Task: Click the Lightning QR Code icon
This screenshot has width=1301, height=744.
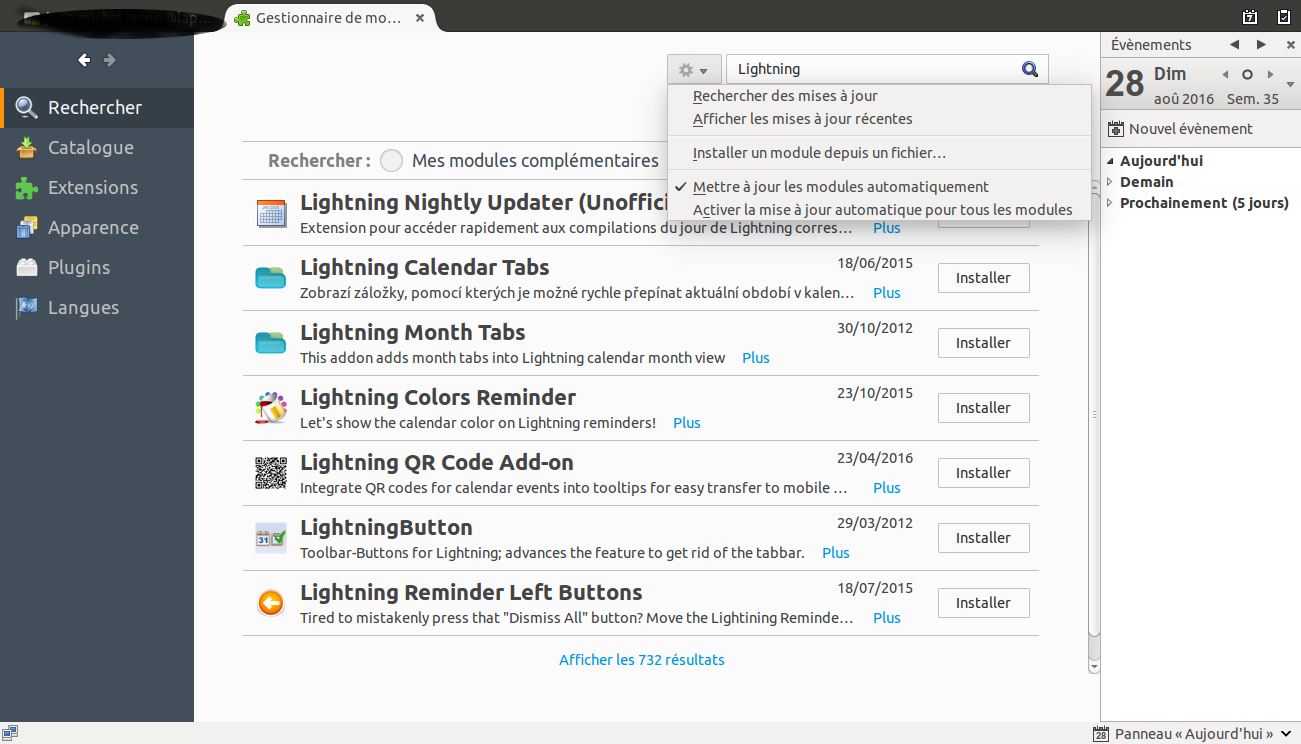Action: pyautogui.click(x=271, y=473)
